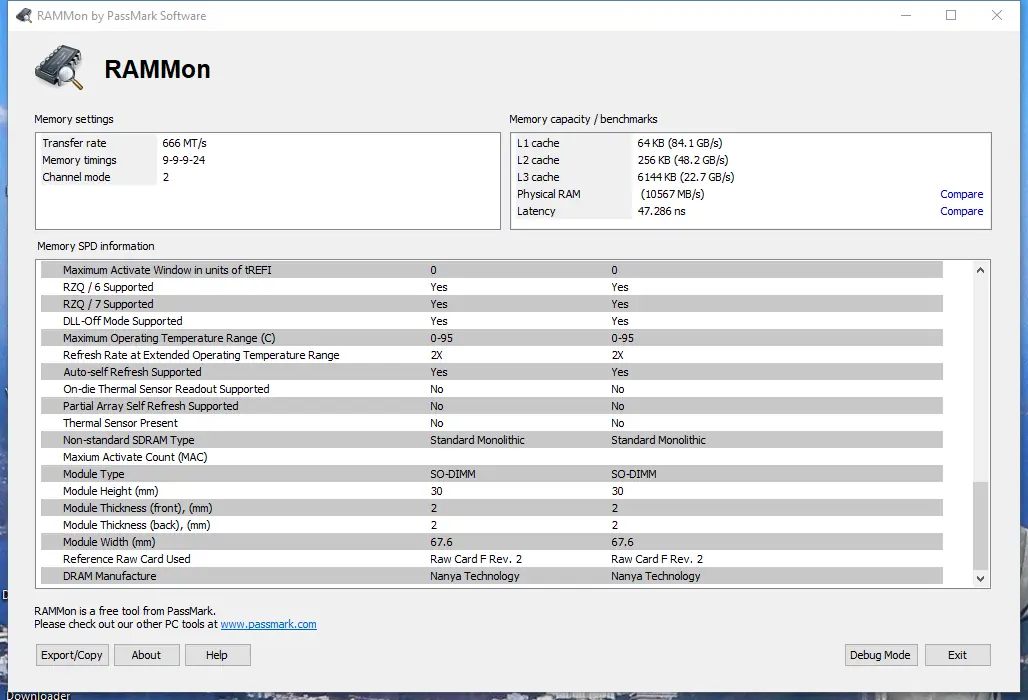Exit the RAMMon application
Screen dimensions: 1028x700
tap(957, 655)
